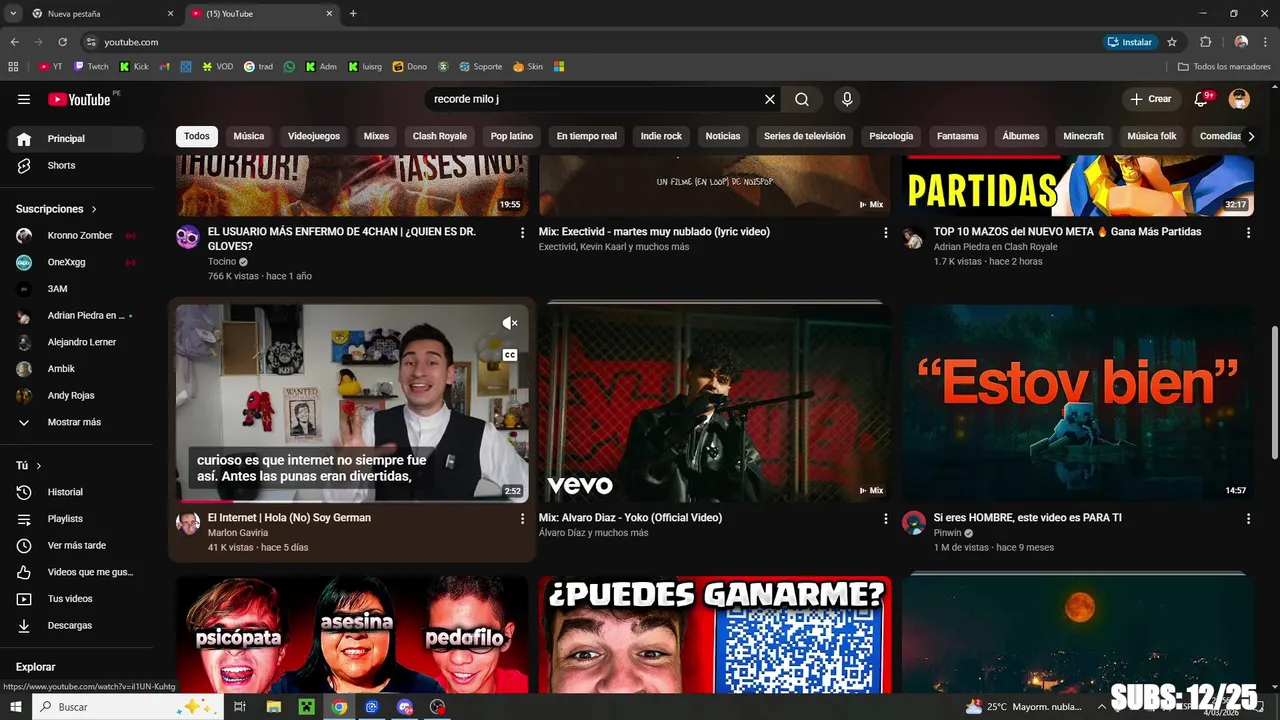Viewport: 1280px width, 720px height.
Task: Show more filter chips with right arrow
Action: click(x=1250, y=136)
